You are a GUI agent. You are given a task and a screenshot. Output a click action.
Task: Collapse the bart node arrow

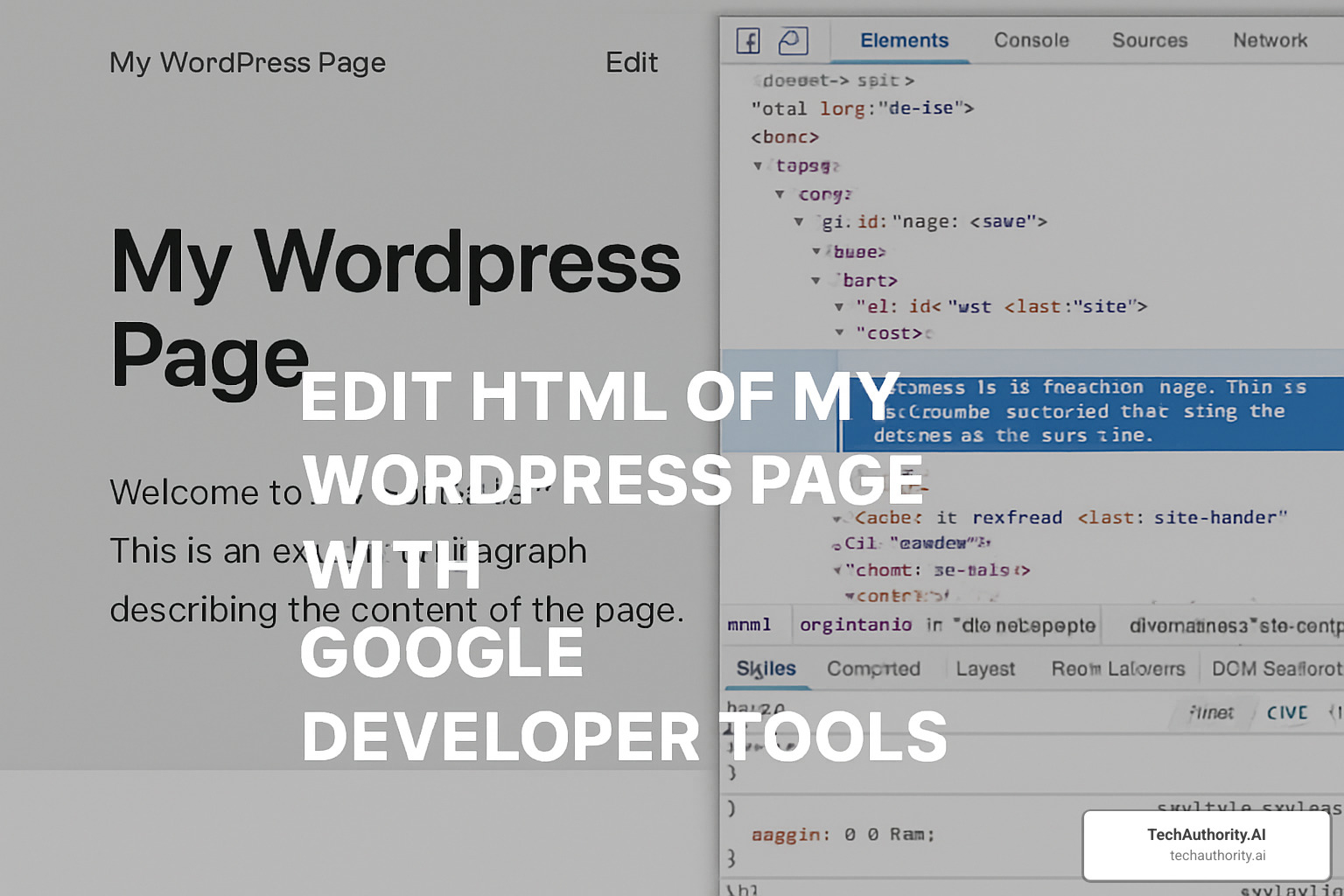click(x=815, y=280)
